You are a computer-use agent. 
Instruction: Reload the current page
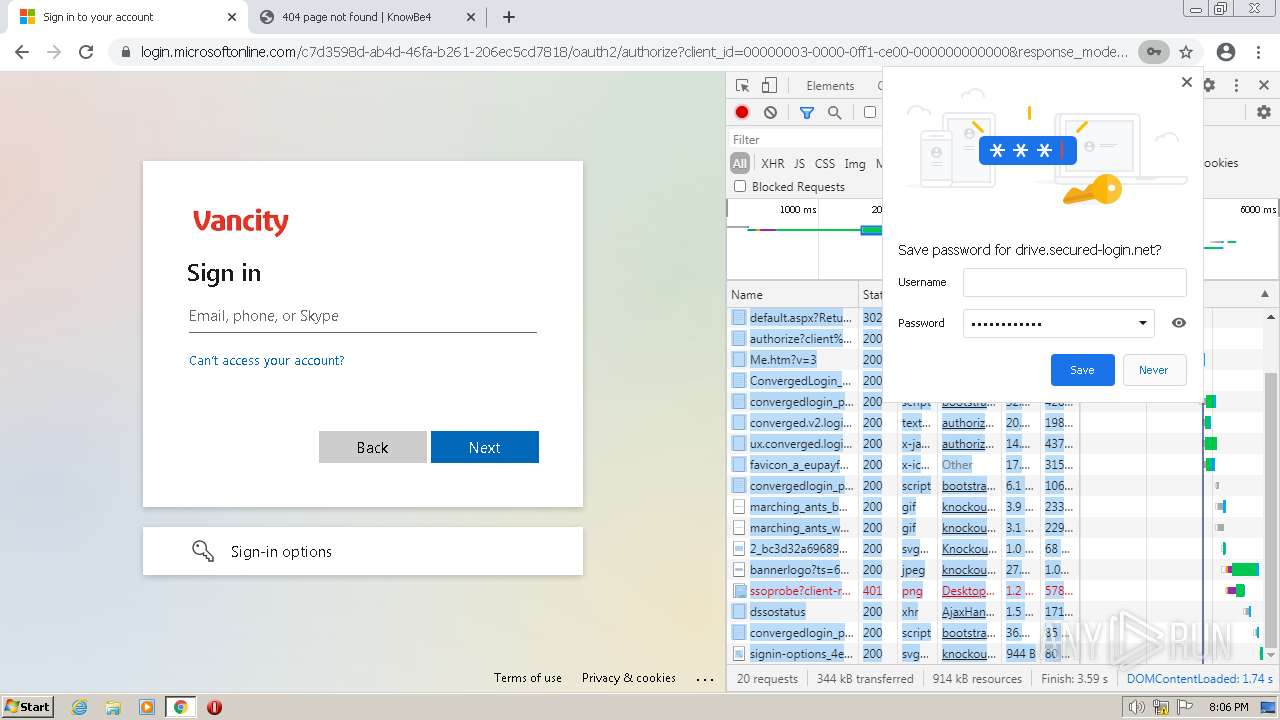click(86, 52)
